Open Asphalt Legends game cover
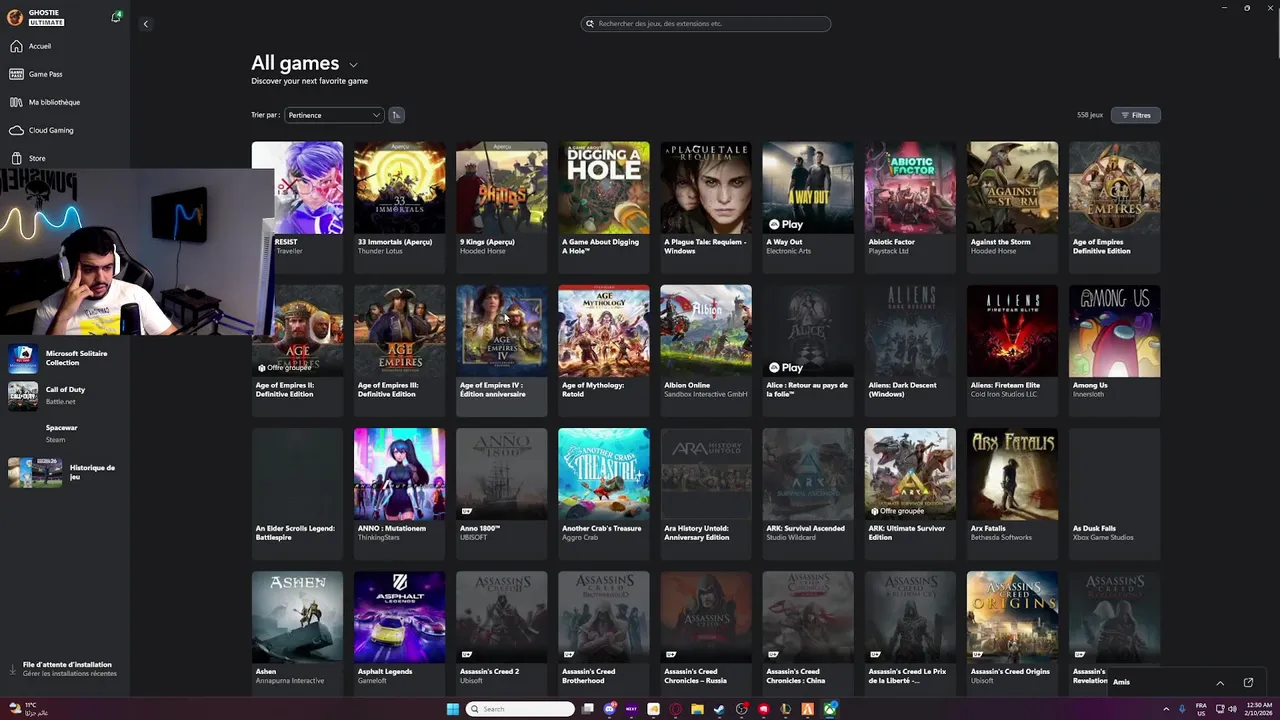Screen dimensions: 1280x720 pyautogui.click(x=399, y=617)
